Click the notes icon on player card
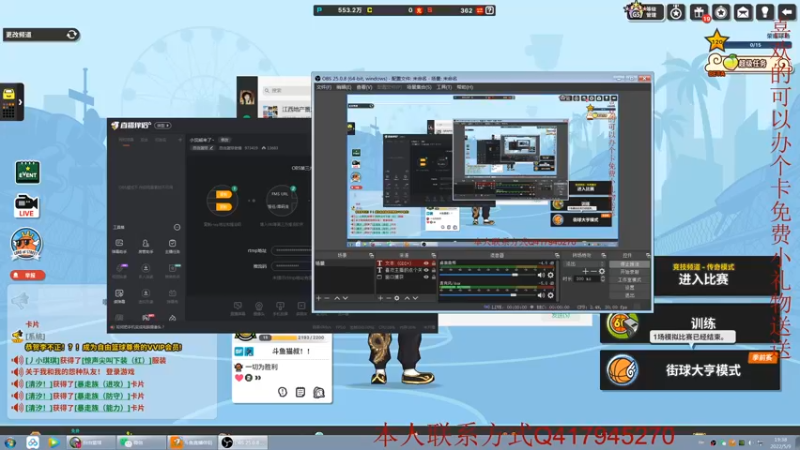 point(301,392)
